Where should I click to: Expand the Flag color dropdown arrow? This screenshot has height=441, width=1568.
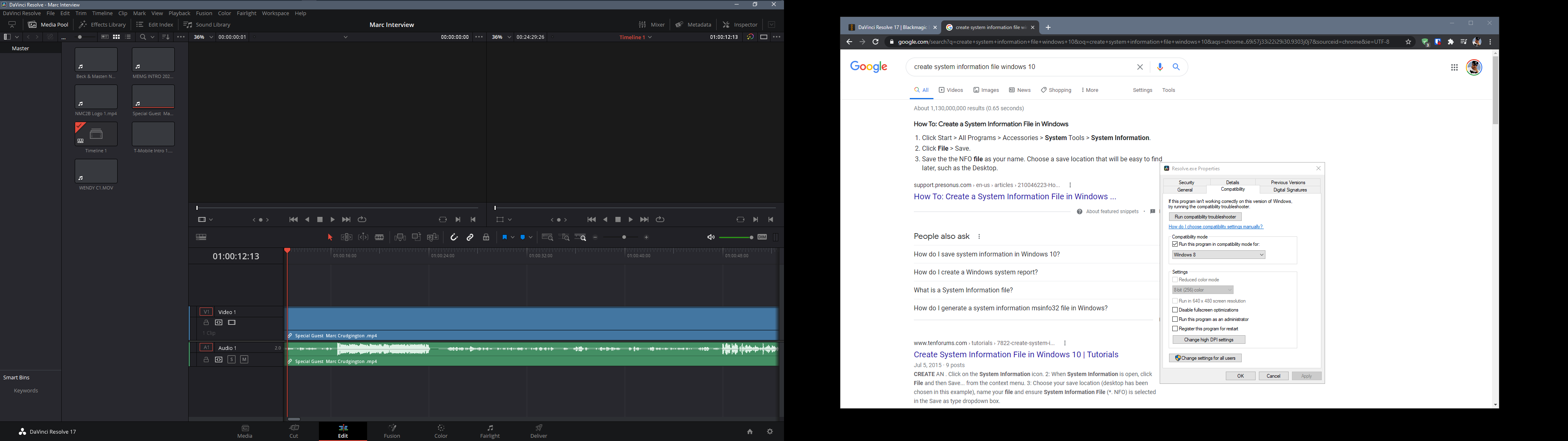(x=513, y=238)
